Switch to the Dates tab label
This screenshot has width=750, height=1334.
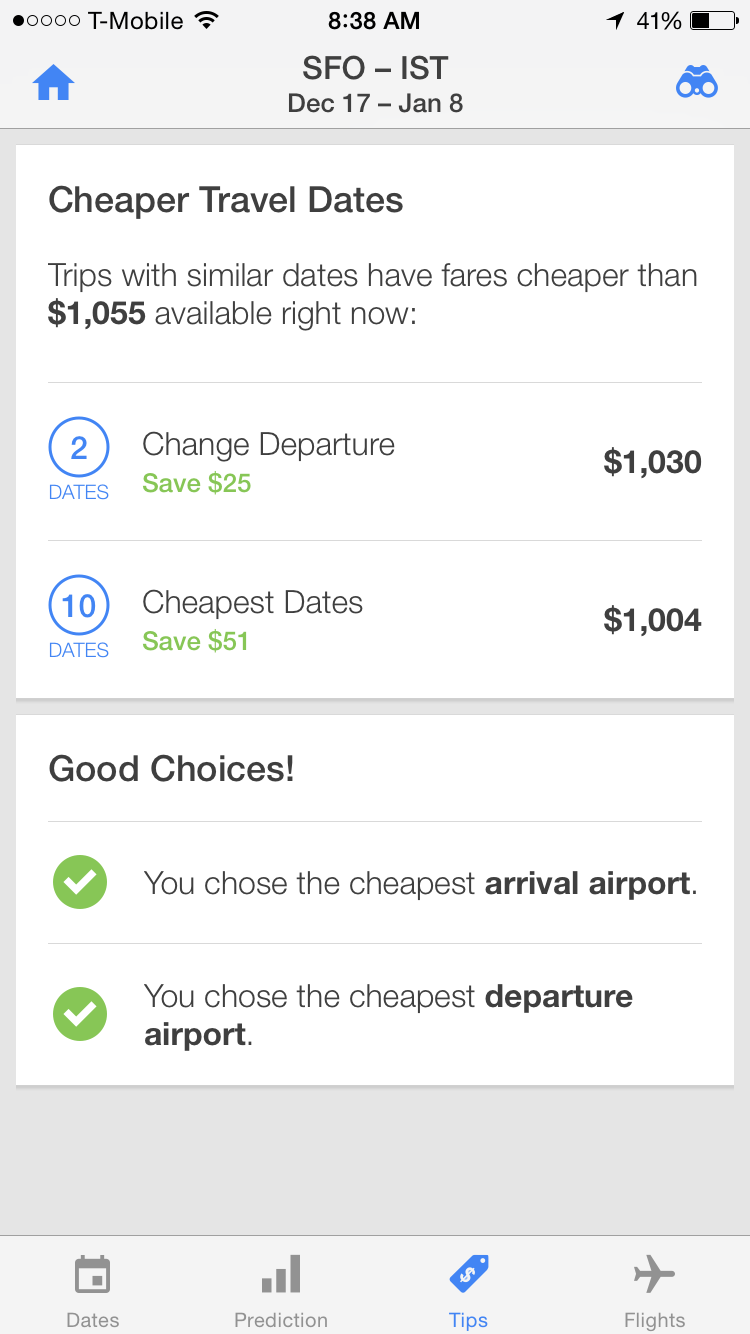point(93,1320)
